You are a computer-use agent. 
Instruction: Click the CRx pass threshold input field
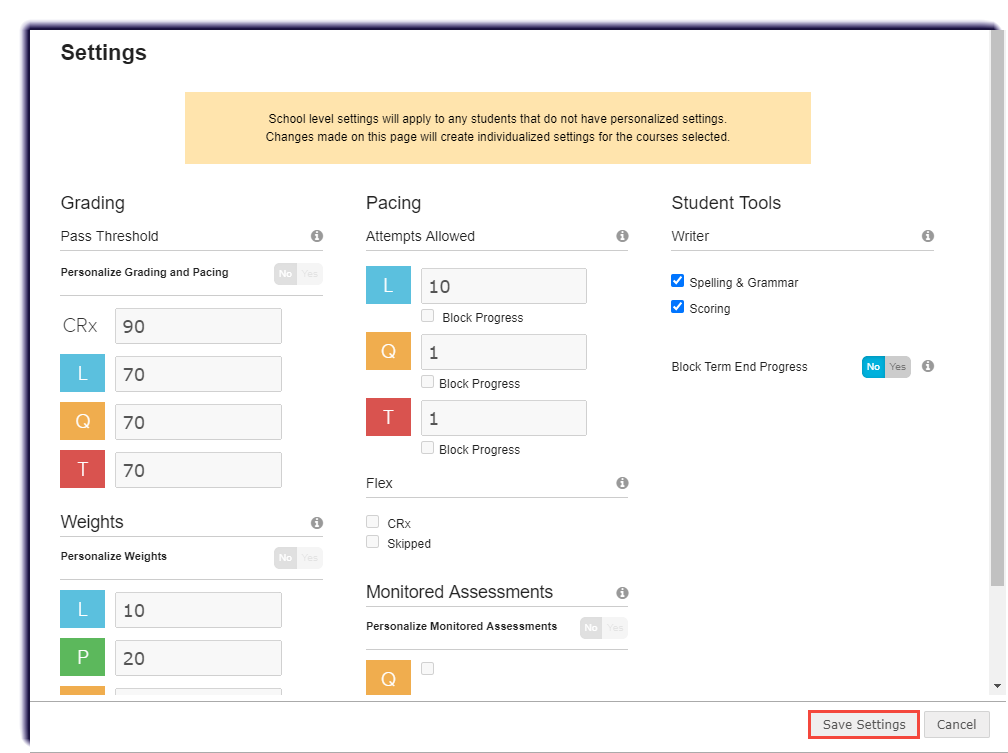coord(198,326)
